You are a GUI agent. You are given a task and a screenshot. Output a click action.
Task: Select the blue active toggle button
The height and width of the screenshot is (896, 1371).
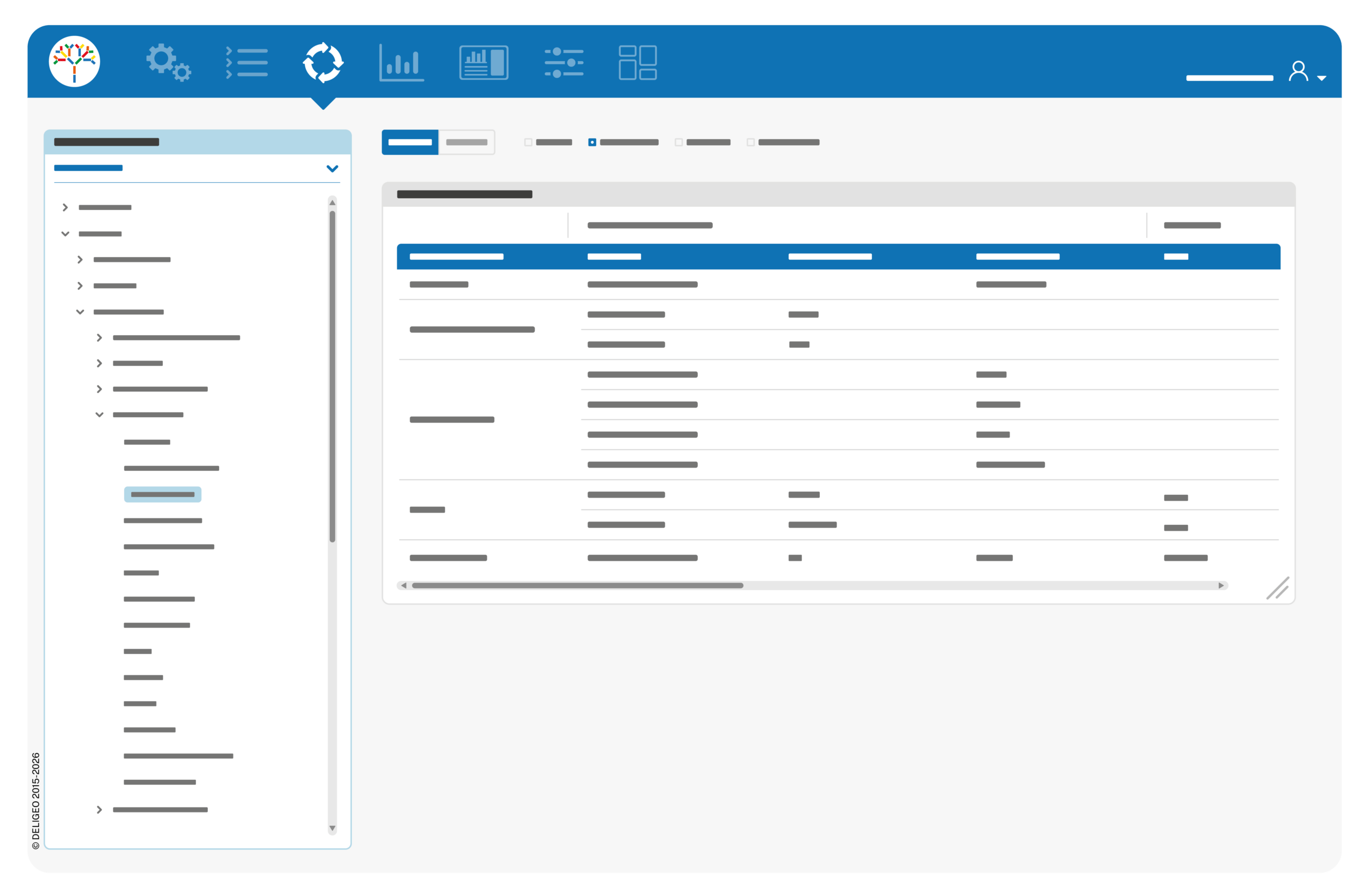[410, 142]
